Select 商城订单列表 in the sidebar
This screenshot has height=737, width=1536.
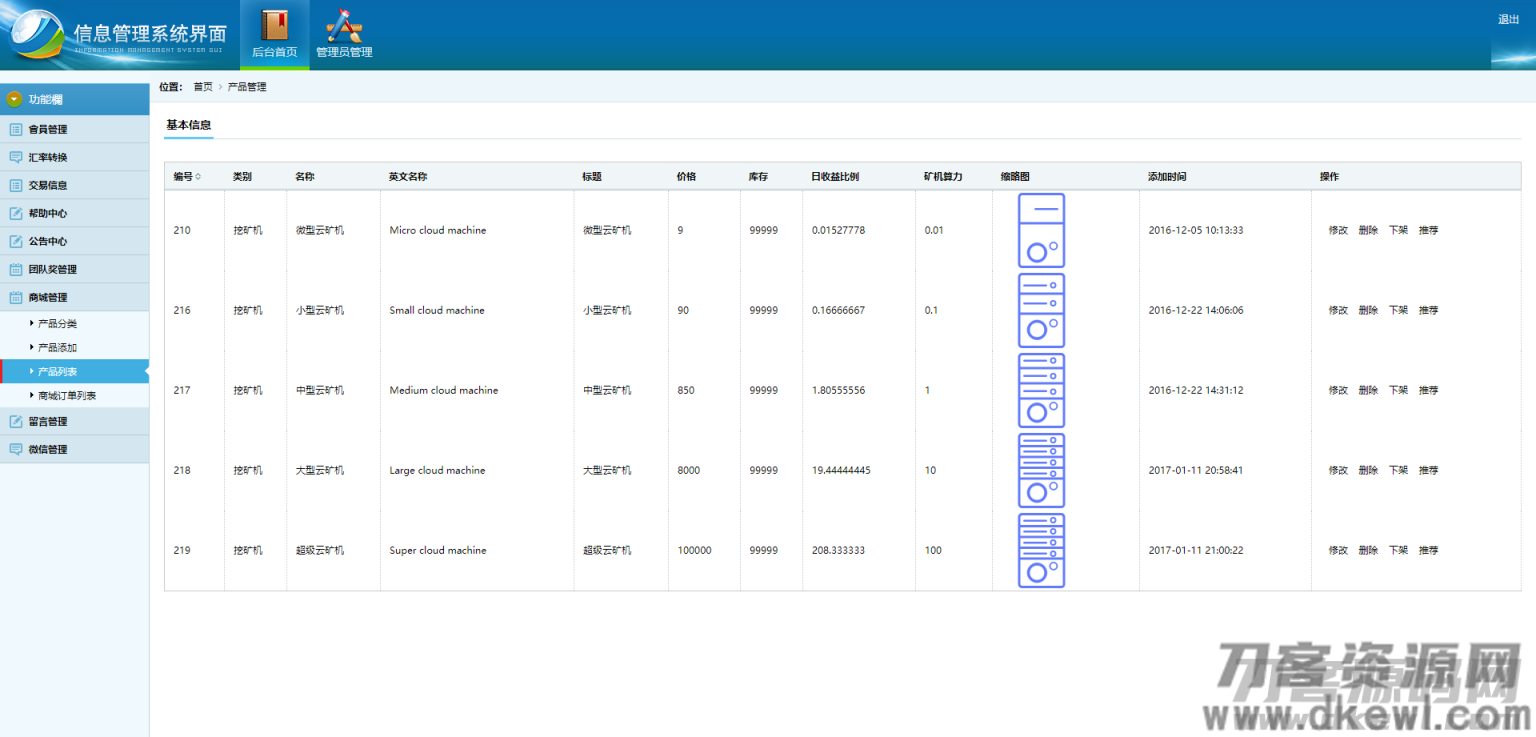click(67, 396)
